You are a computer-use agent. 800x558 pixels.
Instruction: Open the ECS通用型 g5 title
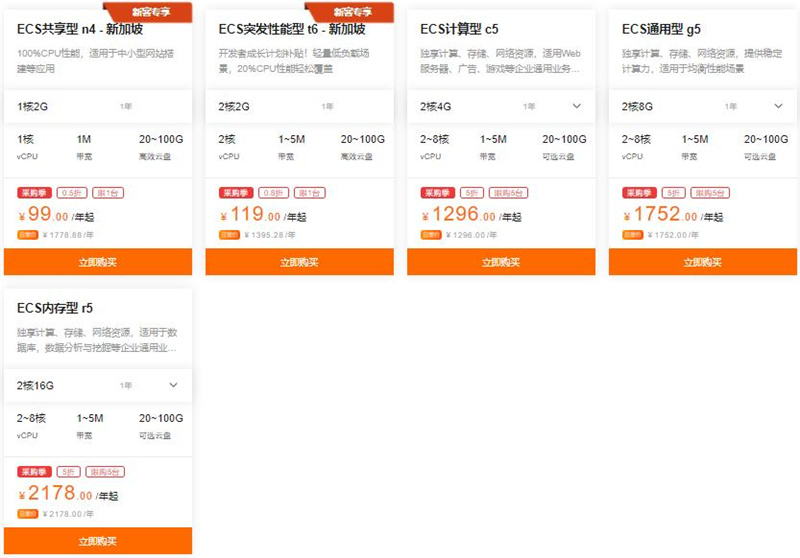[x=661, y=29]
